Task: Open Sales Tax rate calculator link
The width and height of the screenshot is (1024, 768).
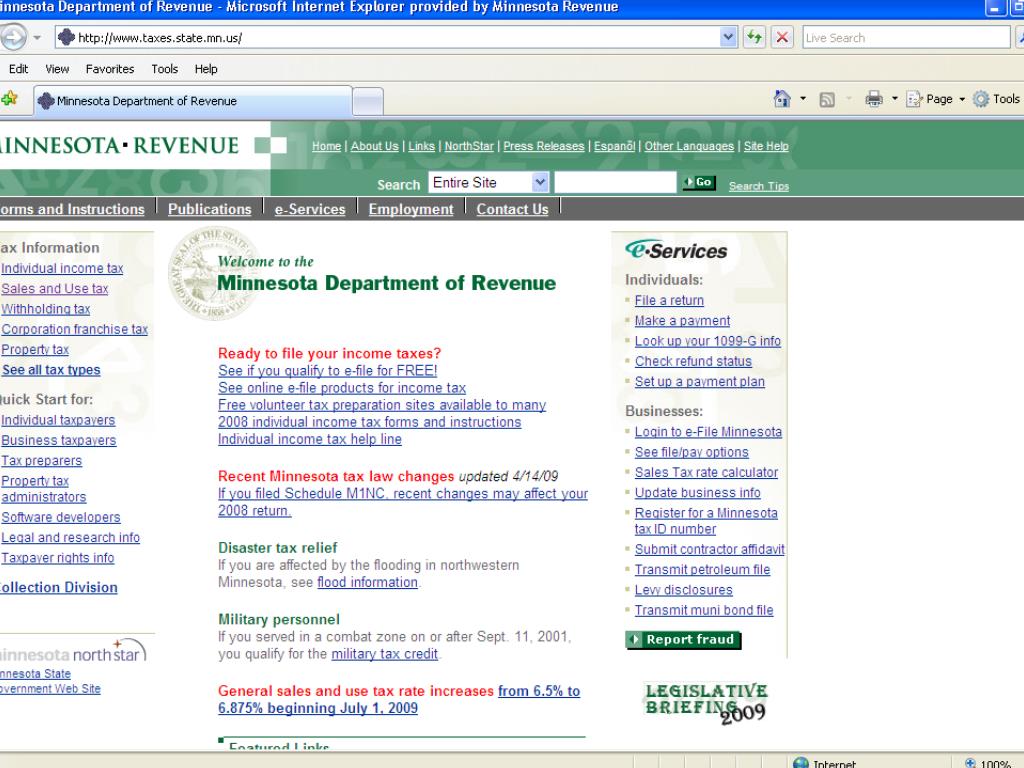Action: point(706,472)
